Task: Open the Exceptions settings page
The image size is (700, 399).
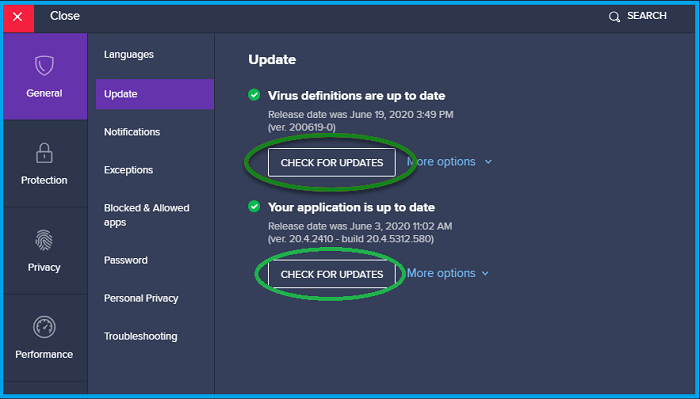Action: pos(129,170)
